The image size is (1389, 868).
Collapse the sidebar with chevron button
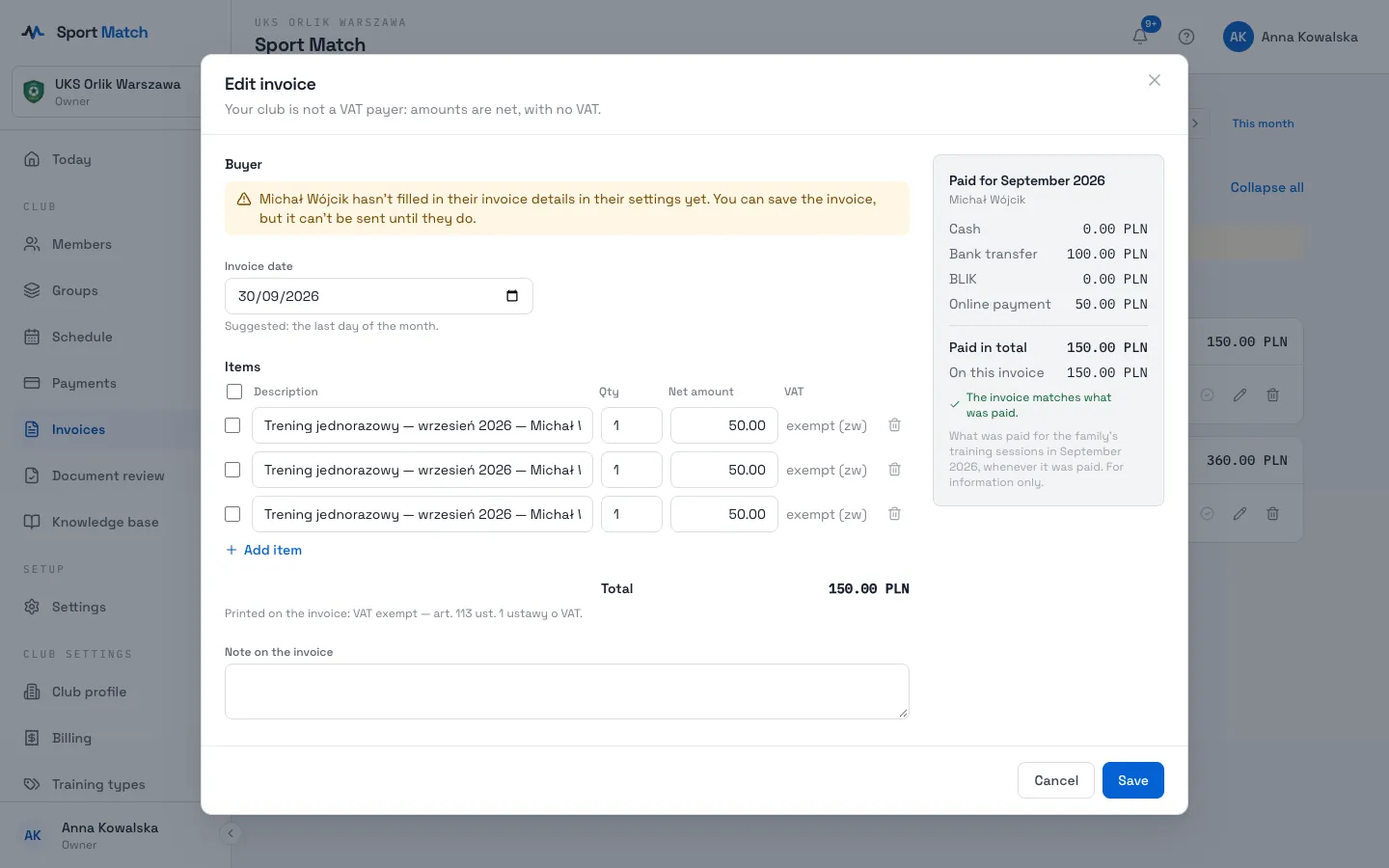coord(230,833)
